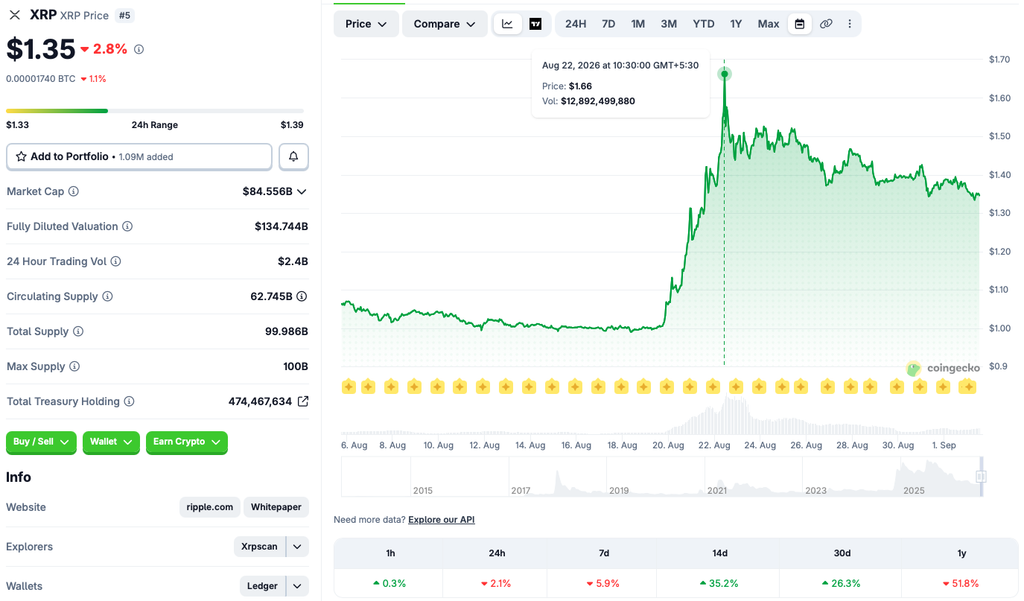Click the 30d +26.3% performance cell
The width and height of the screenshot is (1024, 601).
[841, 583]
